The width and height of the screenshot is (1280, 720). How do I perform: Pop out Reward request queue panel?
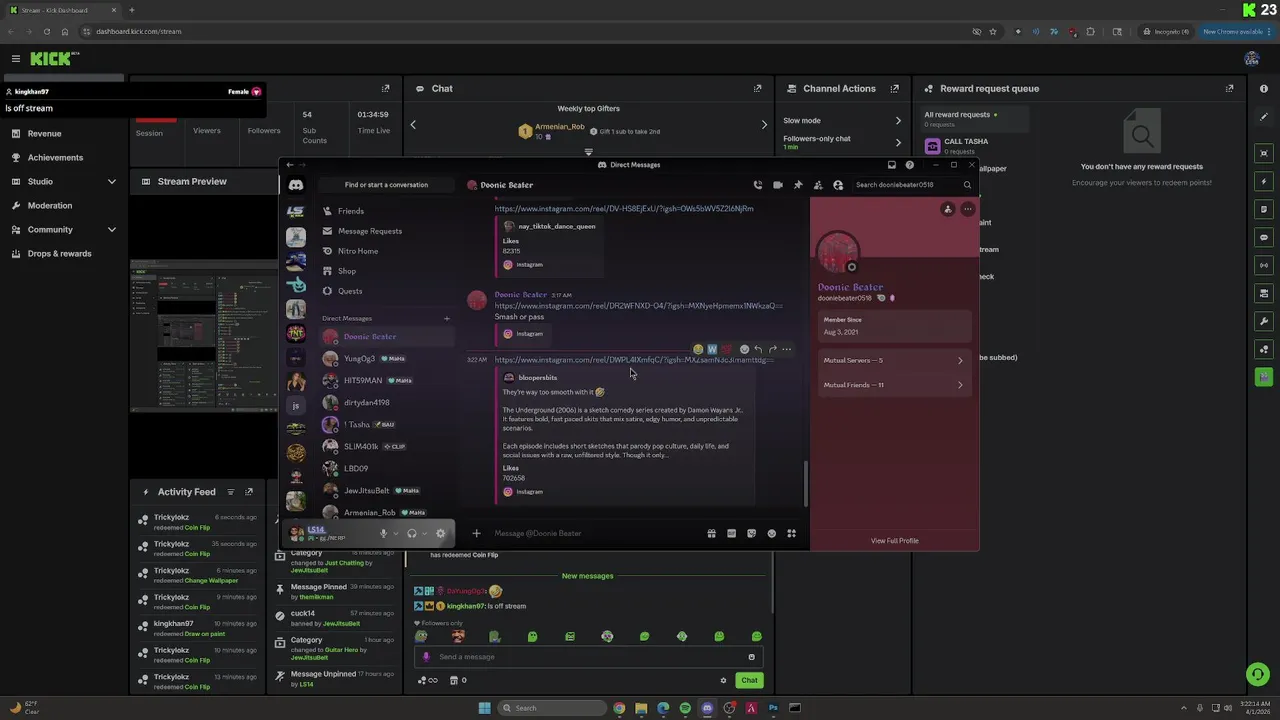coord(1229,88)
